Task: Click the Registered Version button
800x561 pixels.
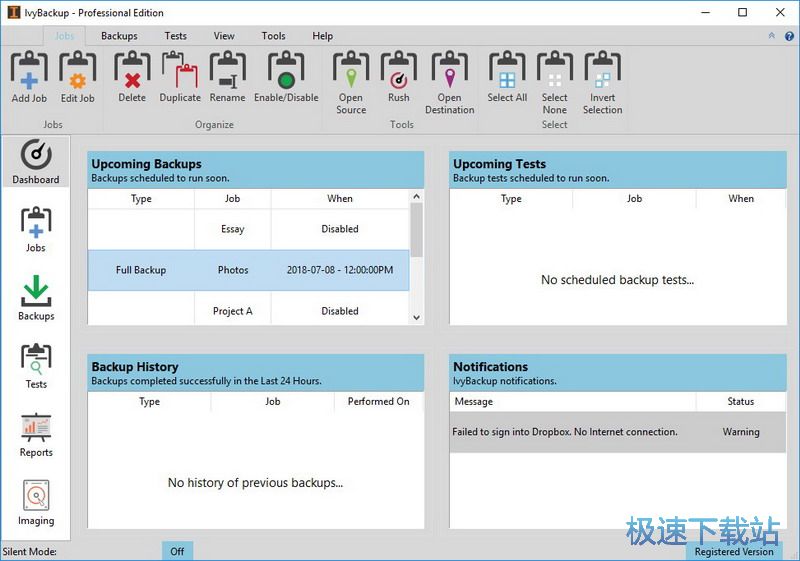Action: pos(733,551)
